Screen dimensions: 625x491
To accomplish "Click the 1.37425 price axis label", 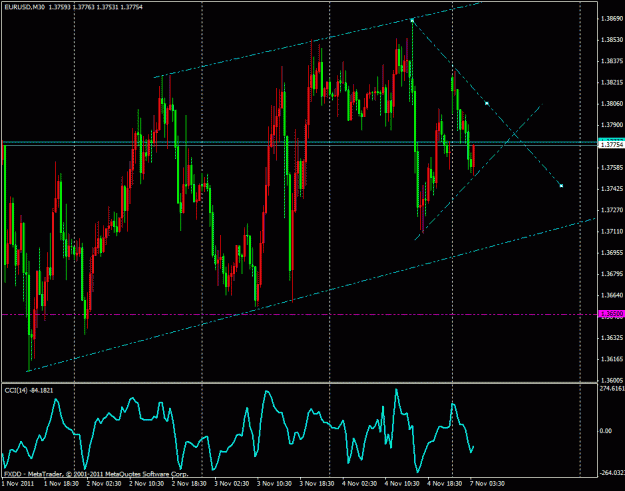I will coord(612,189).
